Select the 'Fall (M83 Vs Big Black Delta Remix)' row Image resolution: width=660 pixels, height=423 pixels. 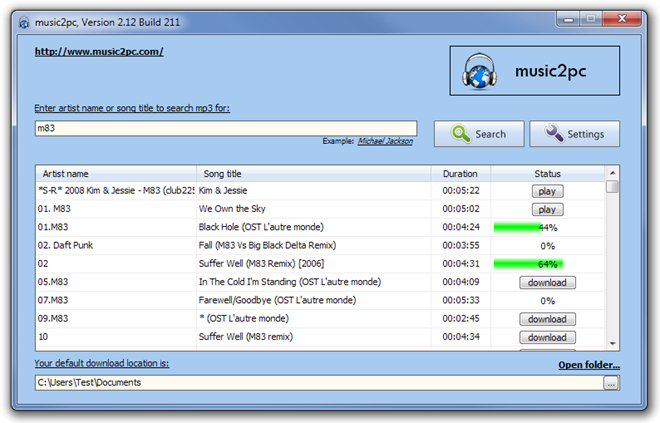320,245
